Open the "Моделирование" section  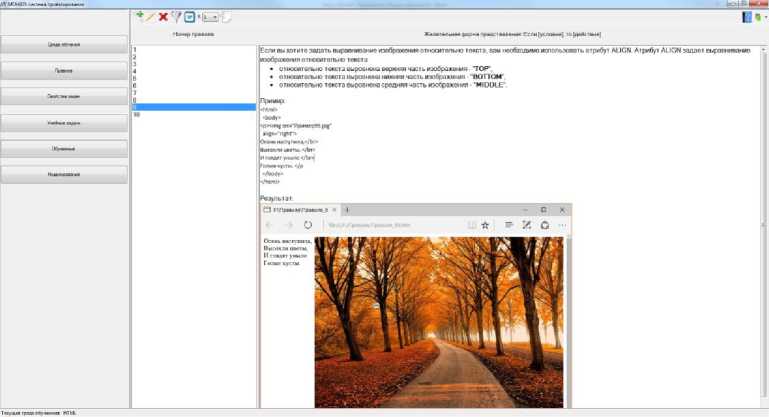click(x=64, y=175)
